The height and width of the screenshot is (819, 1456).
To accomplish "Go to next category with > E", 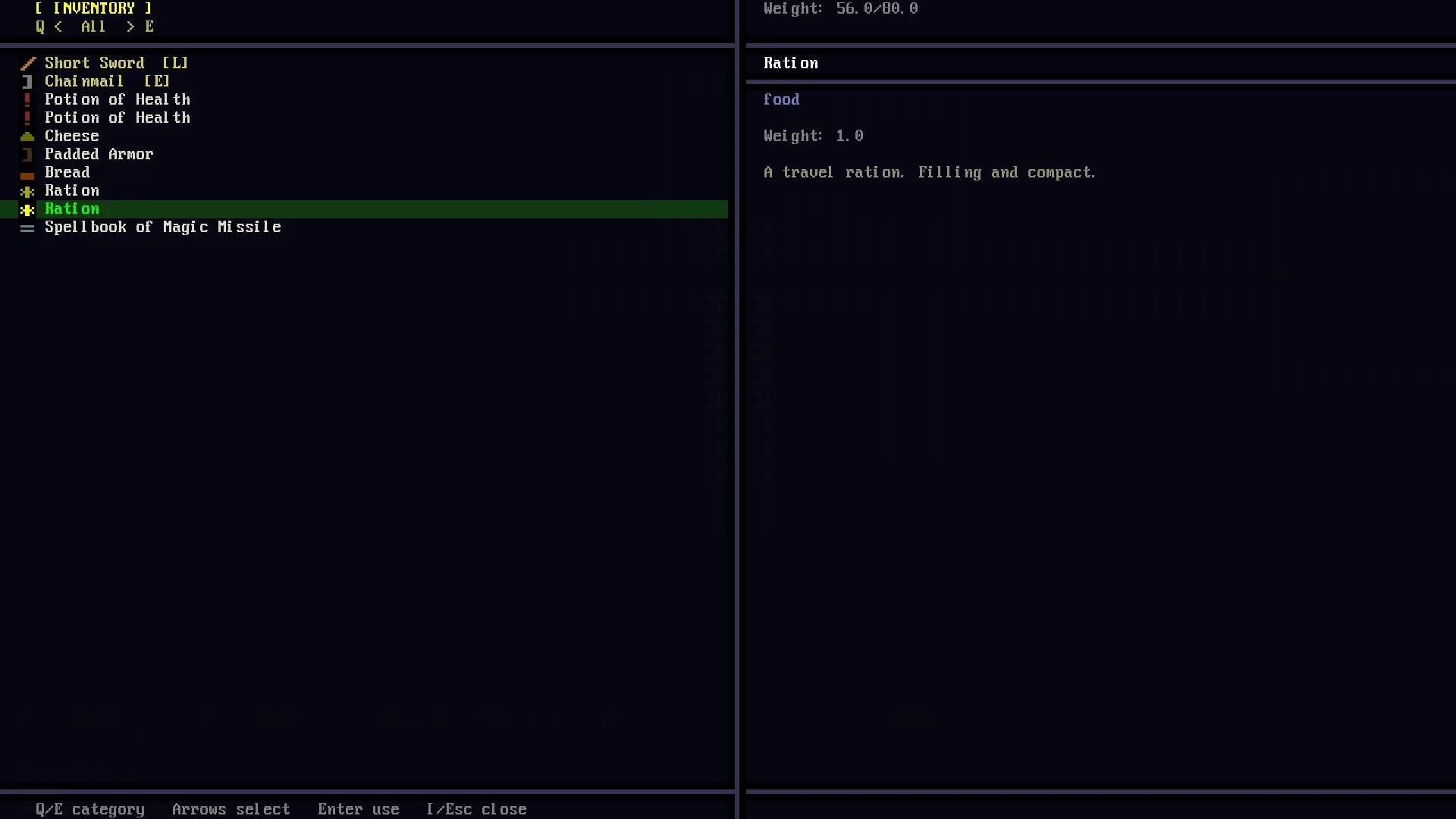I will [140, 27].
